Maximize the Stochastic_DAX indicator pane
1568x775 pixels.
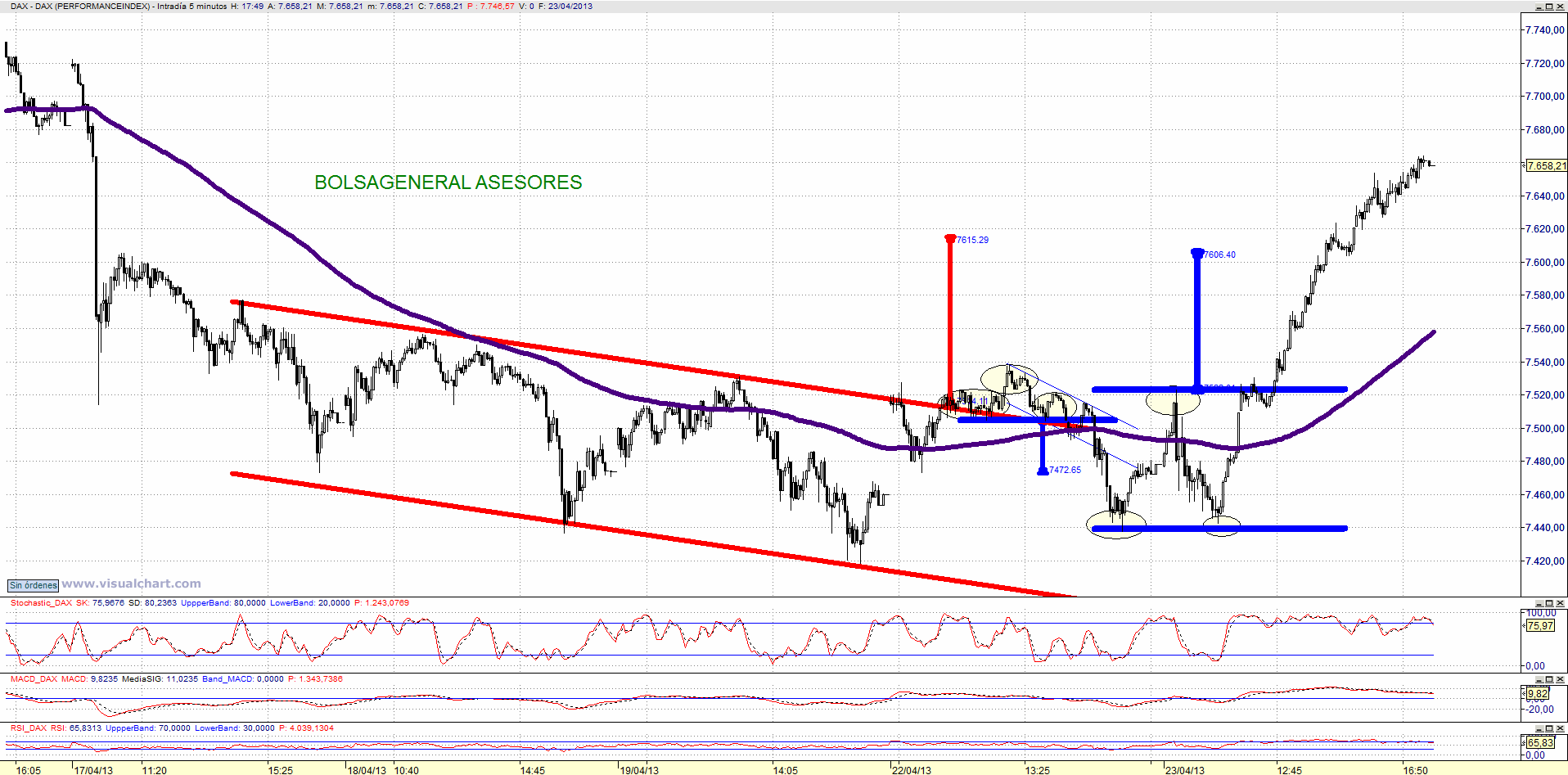pos(1548,603)
